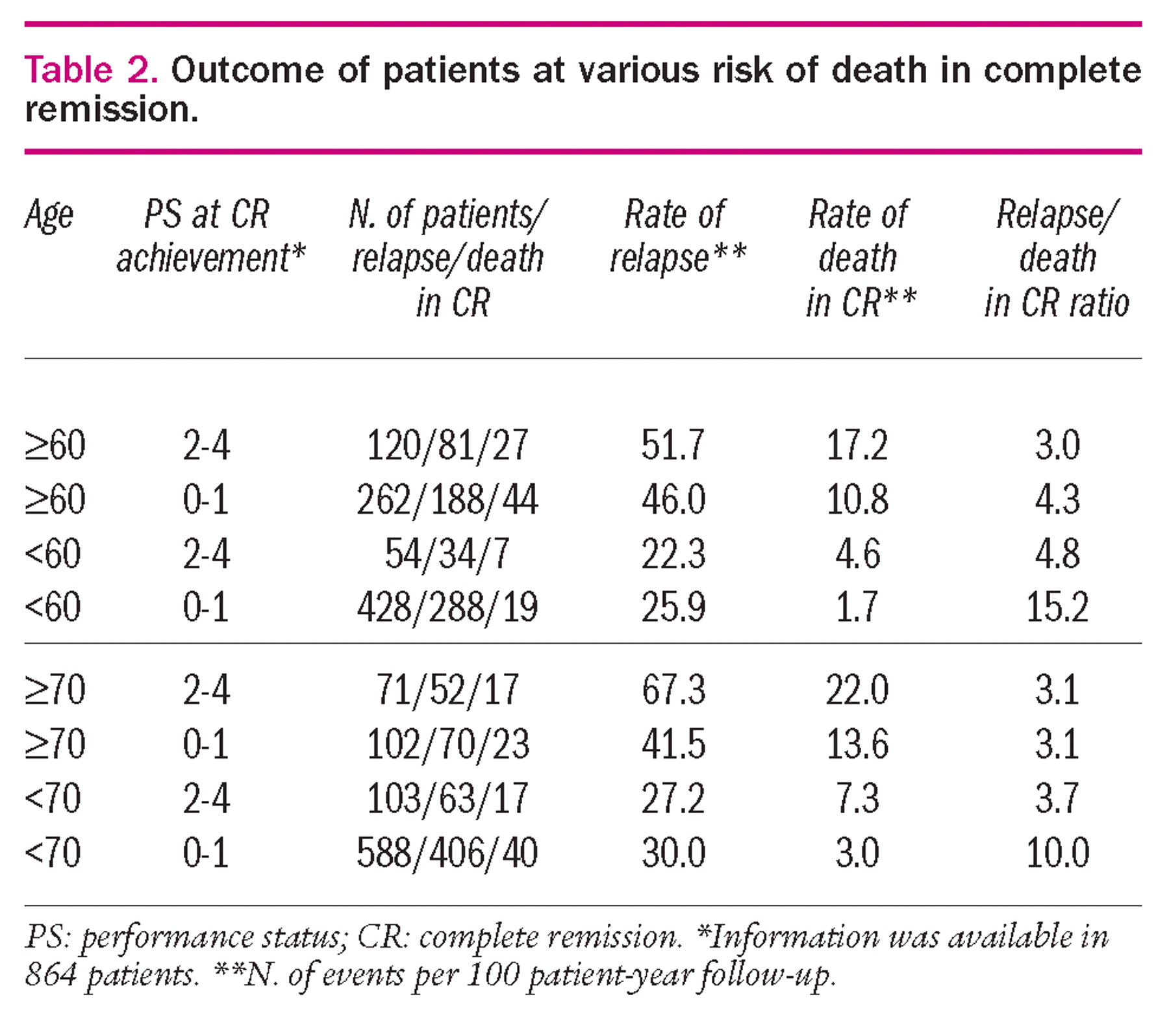Viewport: 1169px width, 1036px height.
Task: Select the "Relapse/death in CR ratio" header
Action: pyautogui.click(x=1057, y=258)
